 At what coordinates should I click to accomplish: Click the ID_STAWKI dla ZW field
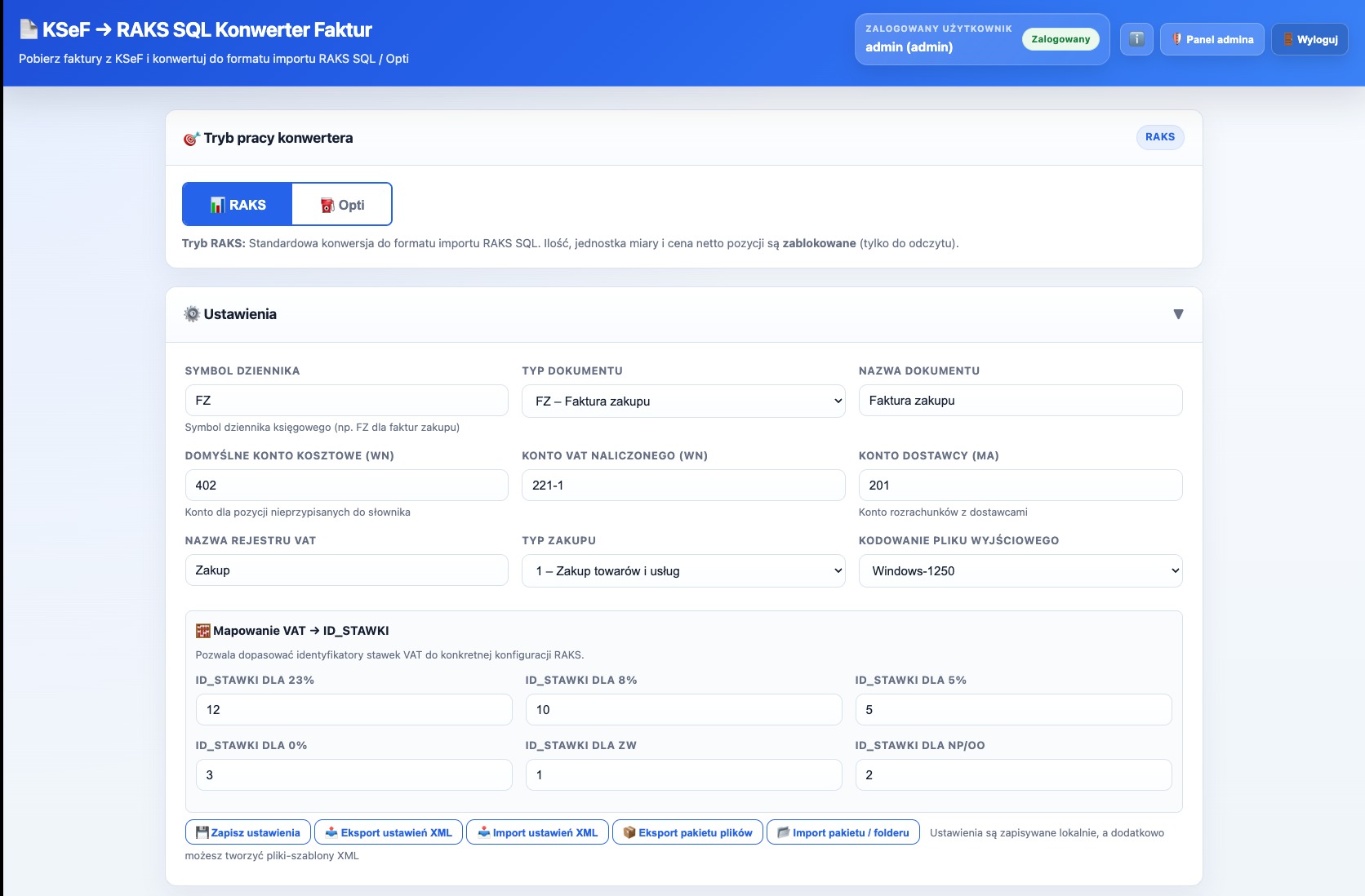(x=683, y=775)
